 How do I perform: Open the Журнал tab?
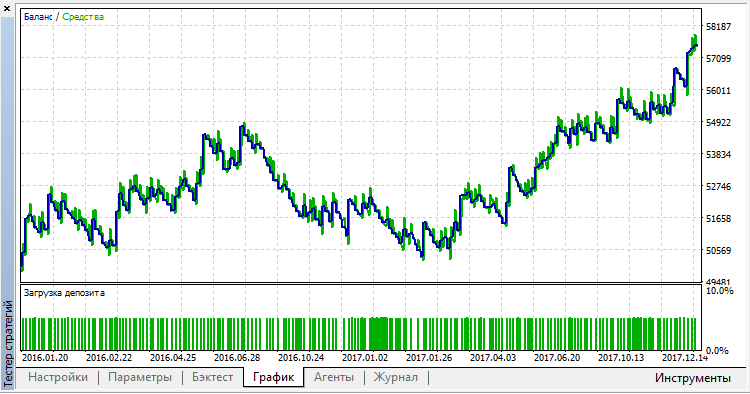[x=396, y=377]
